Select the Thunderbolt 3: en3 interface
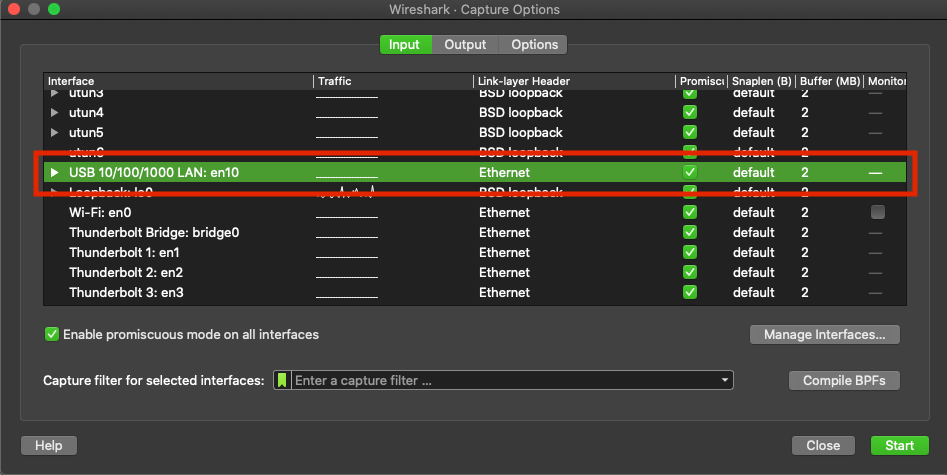The image size is (947, 475). tap(126, 292)
